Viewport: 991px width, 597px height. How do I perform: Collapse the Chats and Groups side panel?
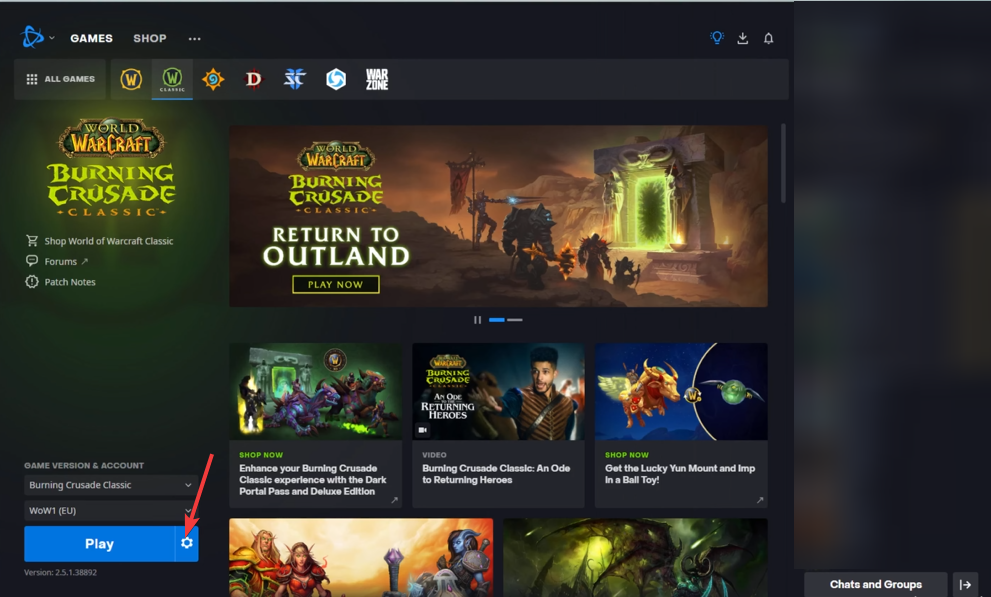[965, 584]
